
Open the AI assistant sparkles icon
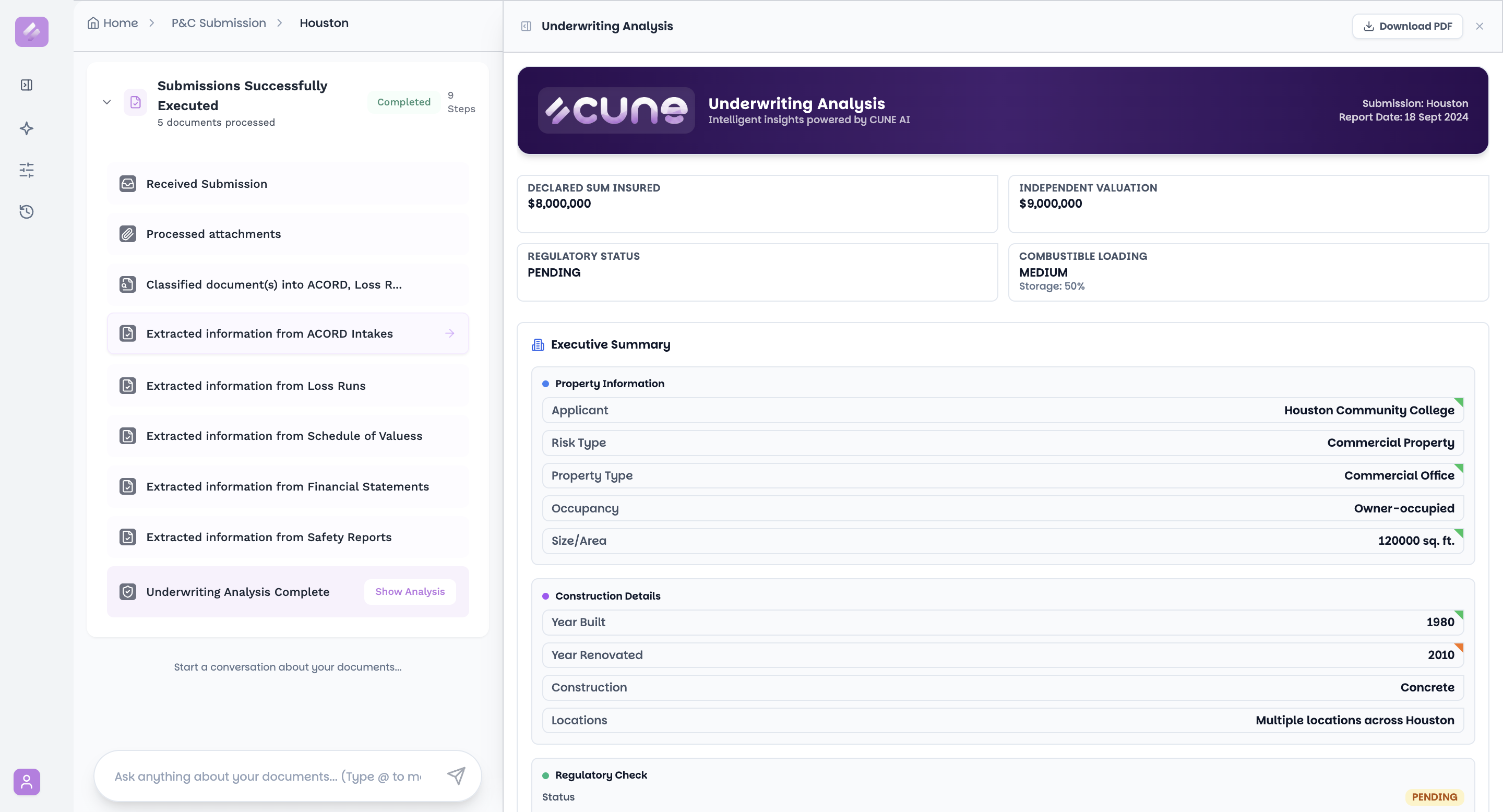click(x=26, y=128)
